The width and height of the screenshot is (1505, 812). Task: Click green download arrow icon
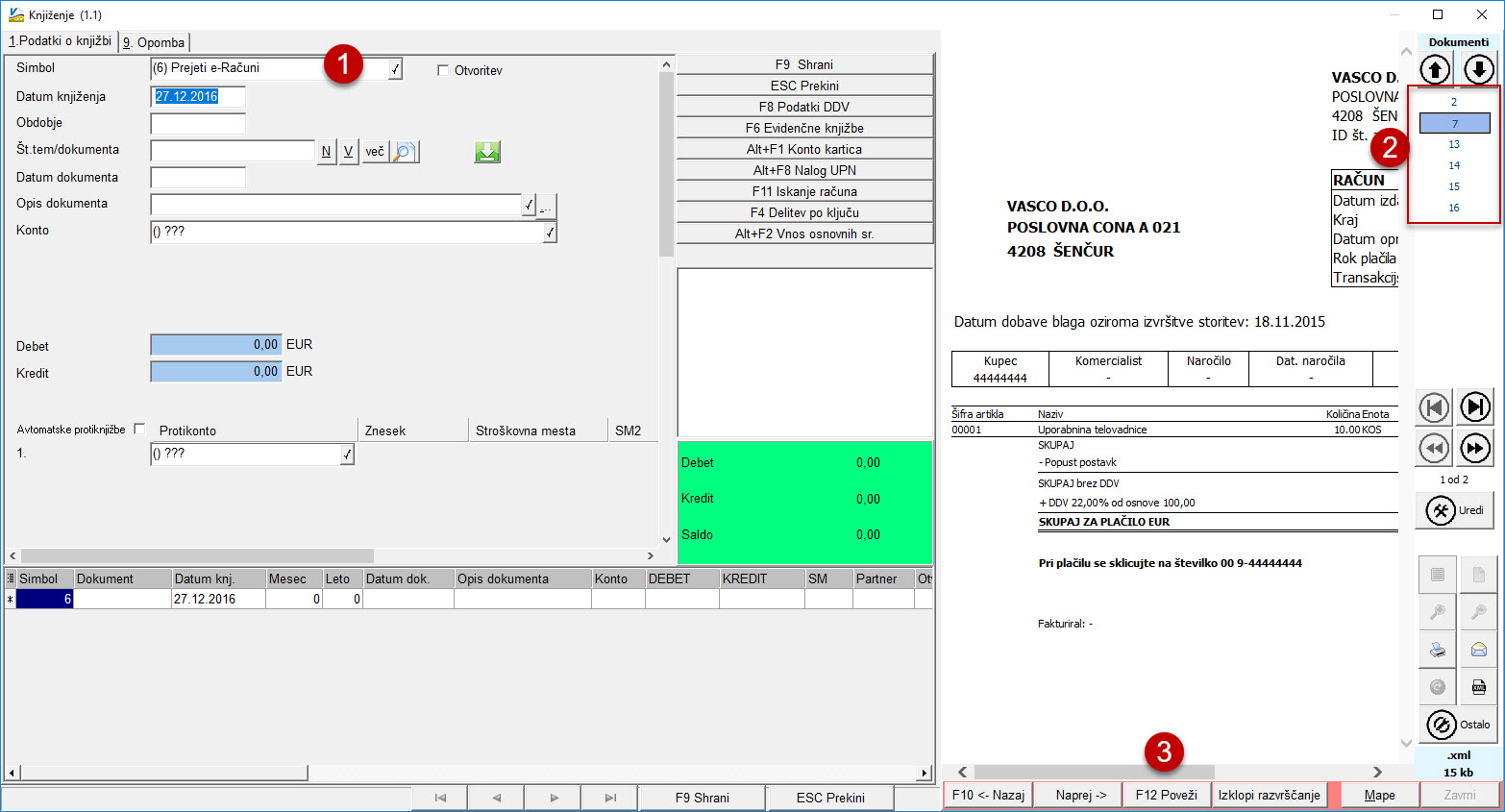pyautogui.click(x=488, y=152)
